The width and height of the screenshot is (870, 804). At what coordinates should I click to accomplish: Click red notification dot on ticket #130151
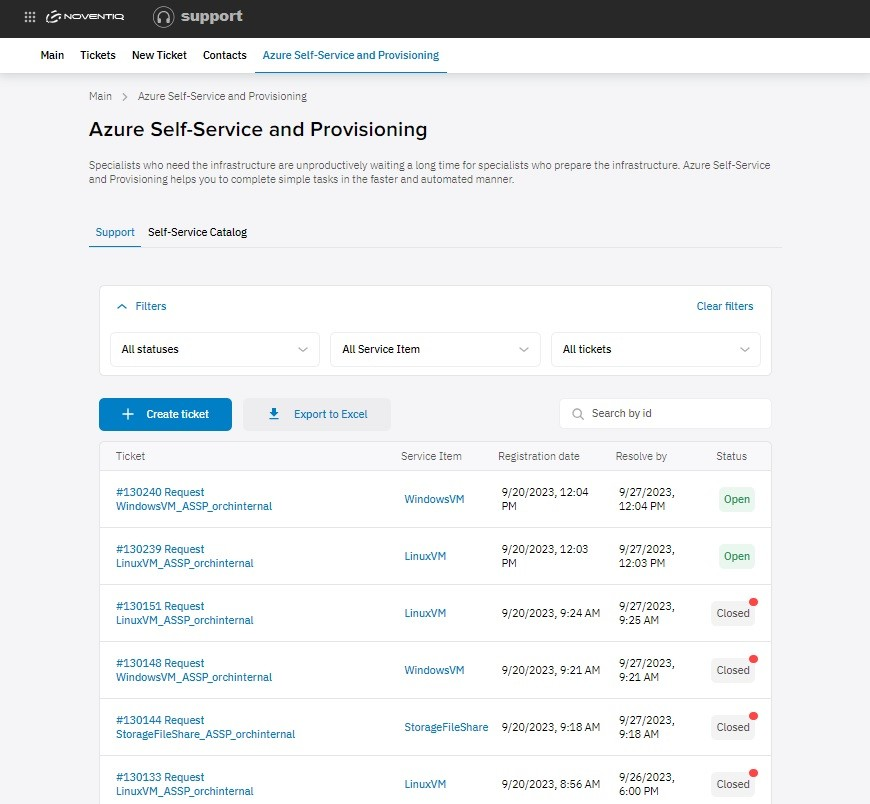click(x=753, y=602)
